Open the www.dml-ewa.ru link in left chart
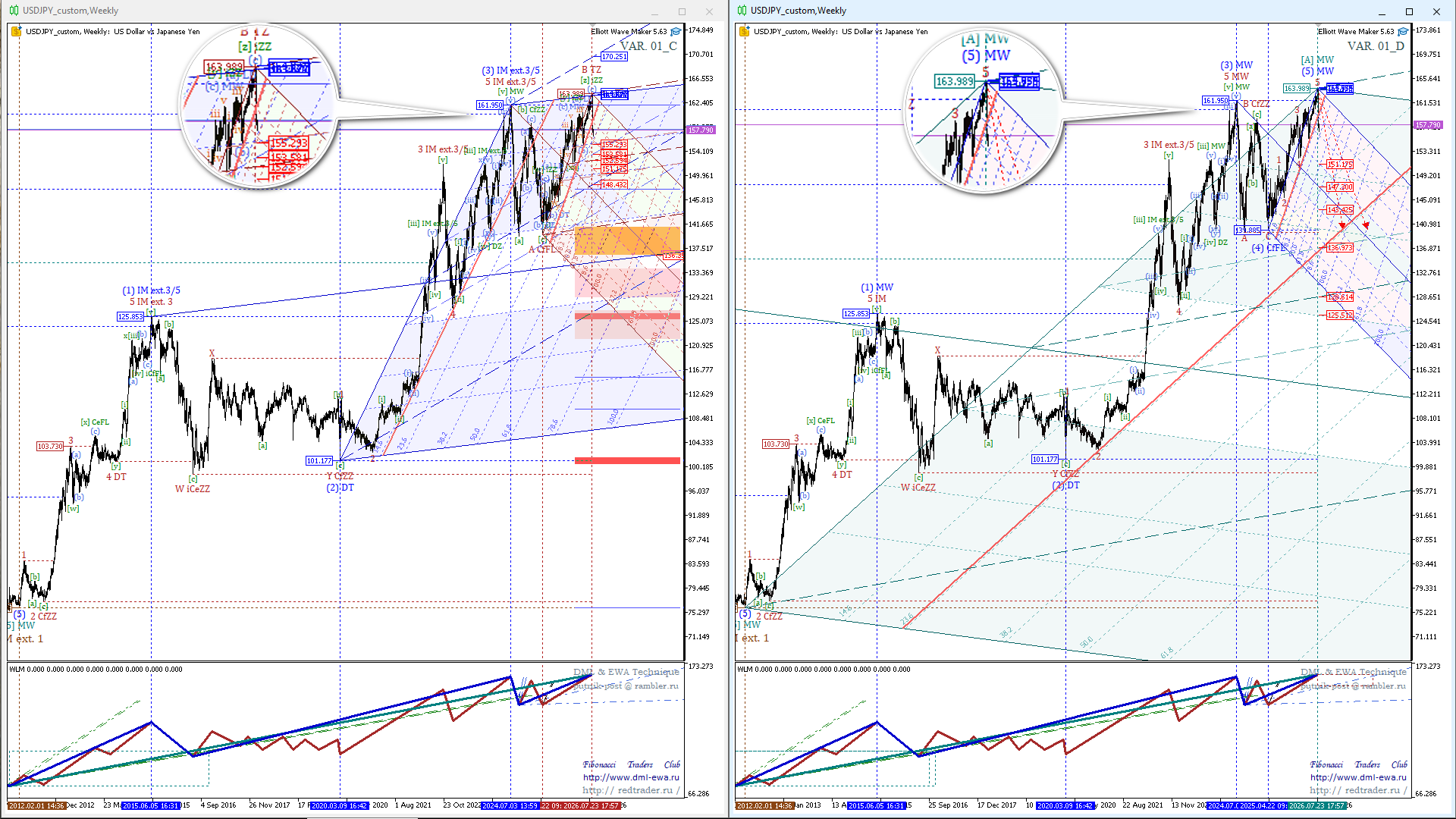The width and height of the screenshot is (1456, 819). coord(631,777)
